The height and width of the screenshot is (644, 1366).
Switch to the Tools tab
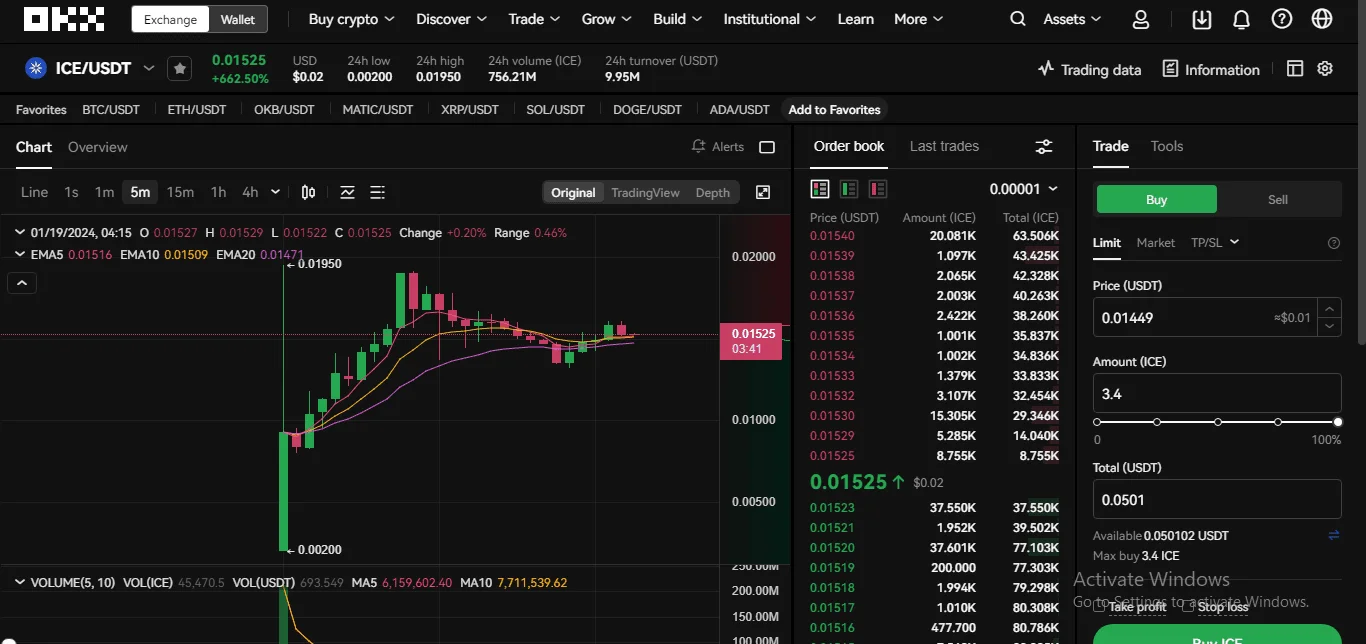1167,146
